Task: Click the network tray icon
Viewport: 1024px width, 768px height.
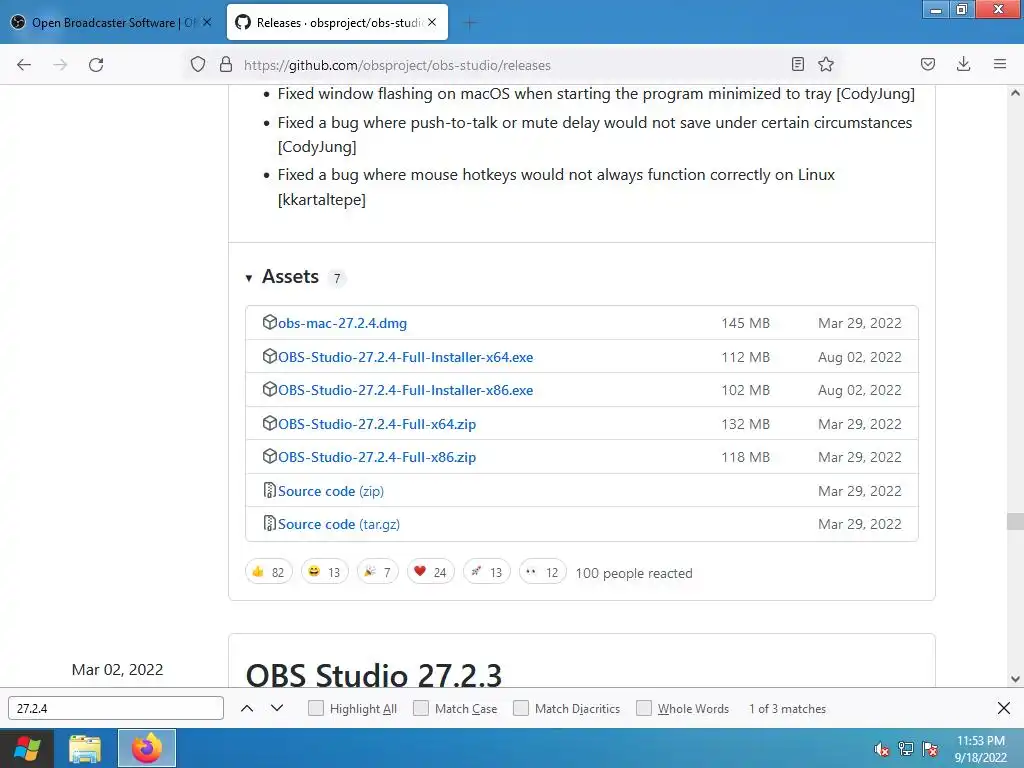Action: [x=906, y=748]
